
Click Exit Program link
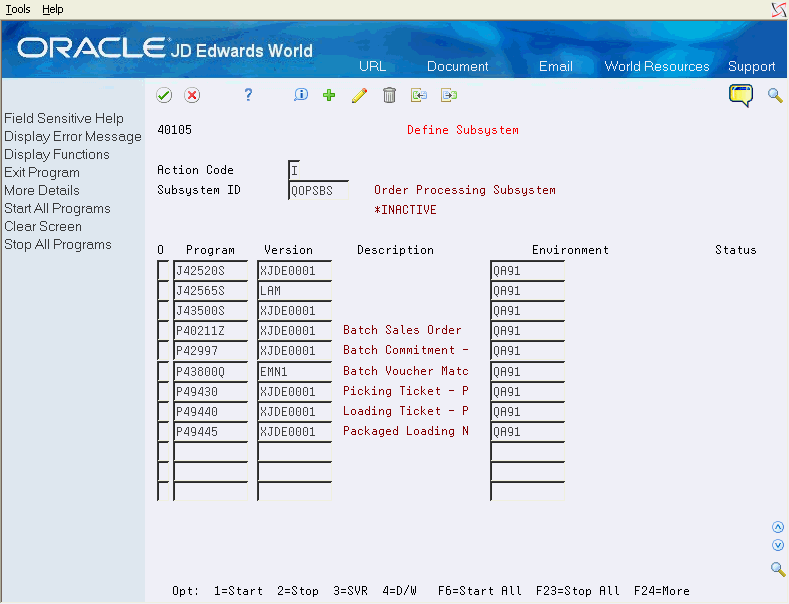coord(42,173)
